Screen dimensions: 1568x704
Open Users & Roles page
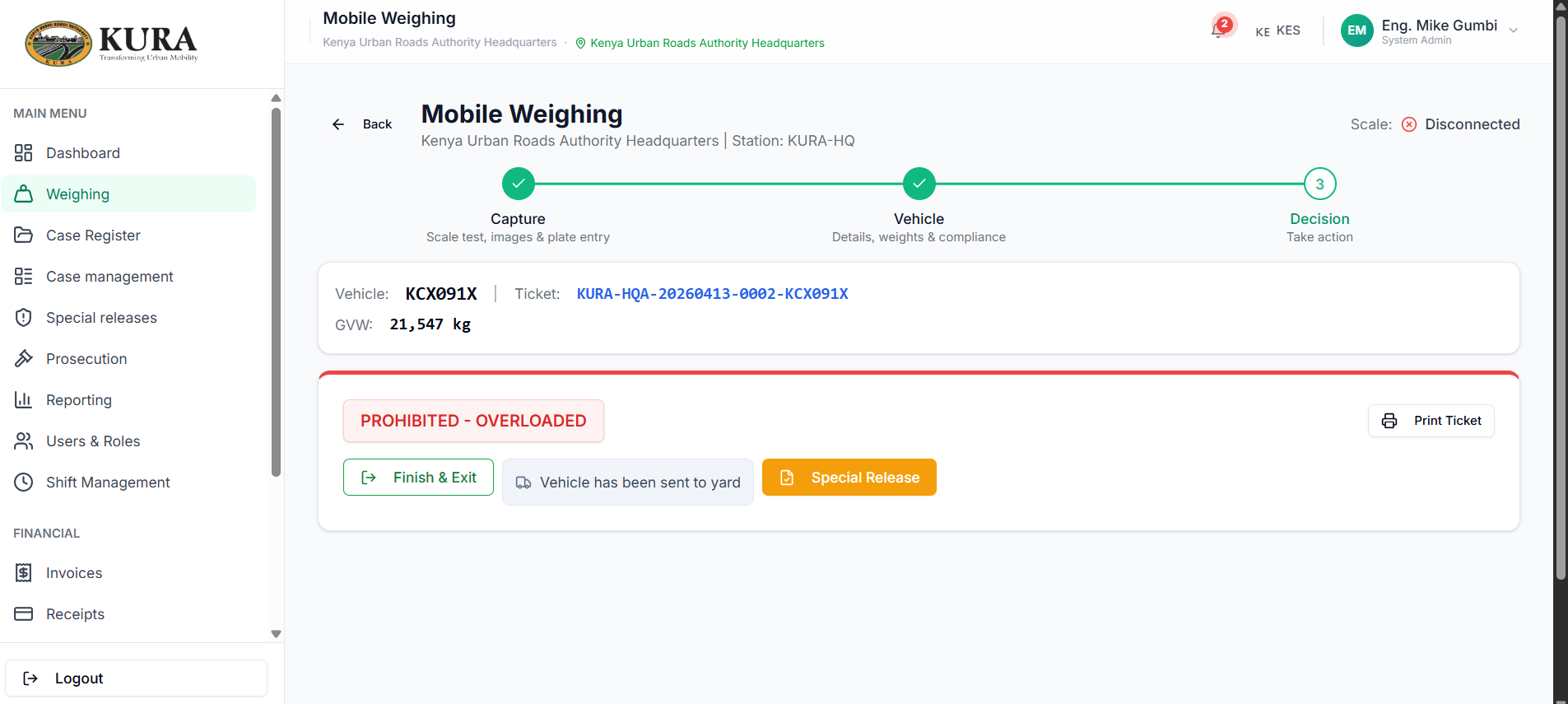click(128, 441)
